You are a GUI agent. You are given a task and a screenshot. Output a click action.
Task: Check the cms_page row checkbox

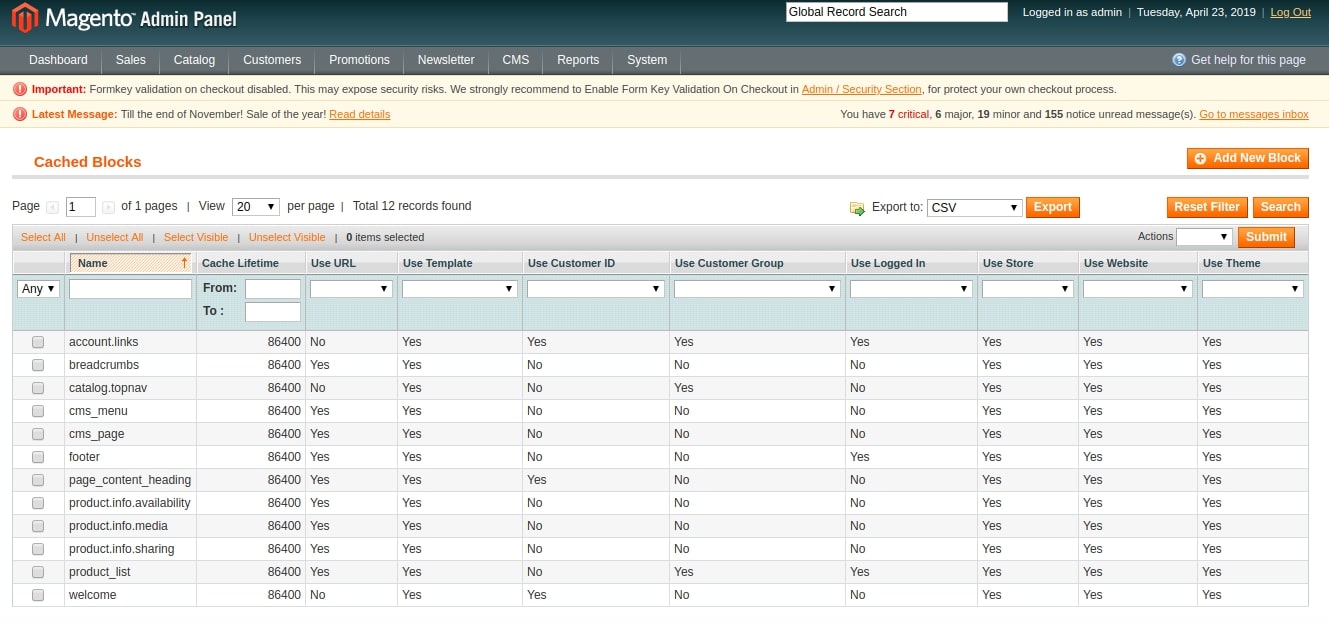pyautogui.click(x=38, y=434)
